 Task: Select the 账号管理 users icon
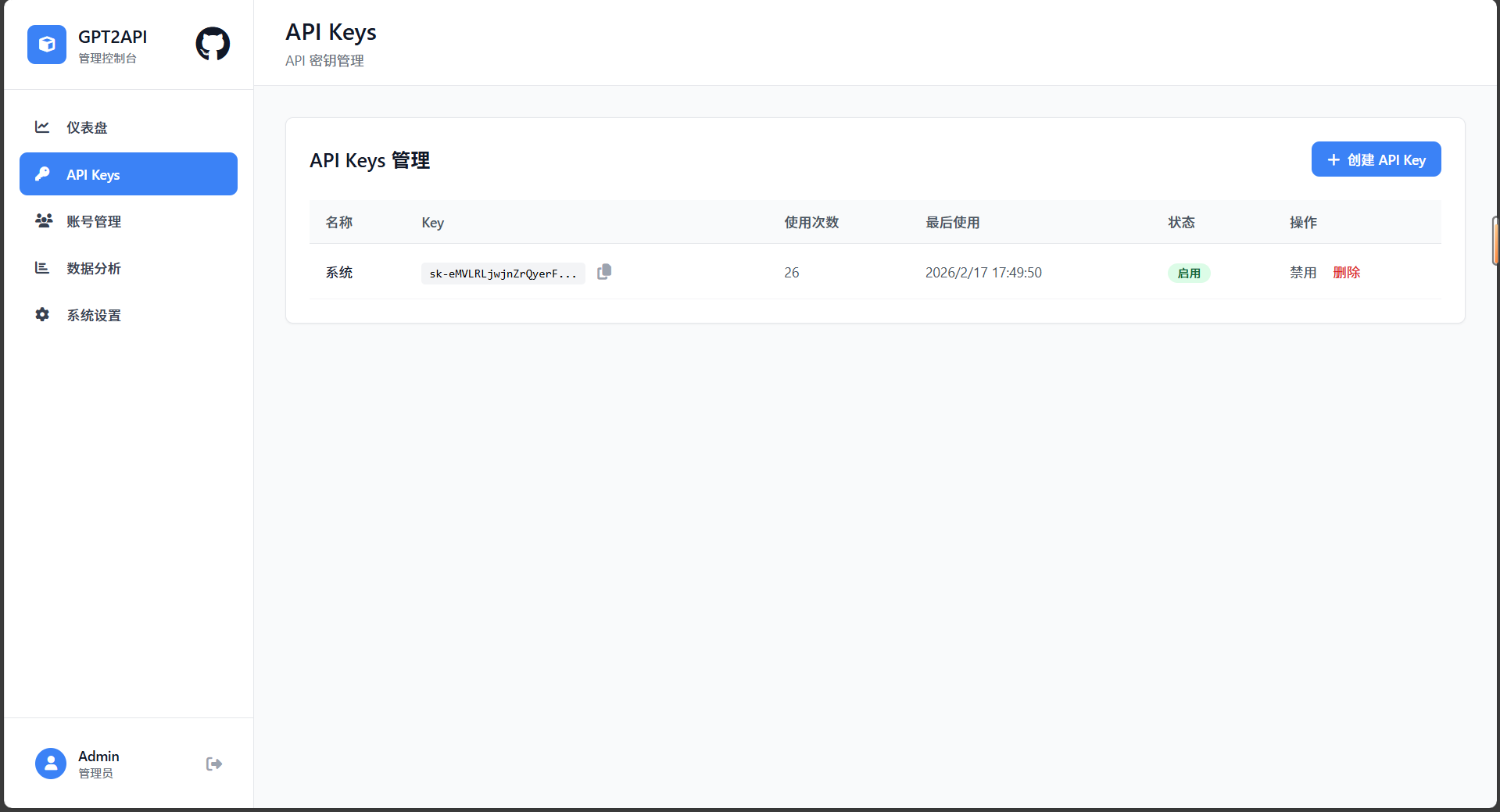41,220
